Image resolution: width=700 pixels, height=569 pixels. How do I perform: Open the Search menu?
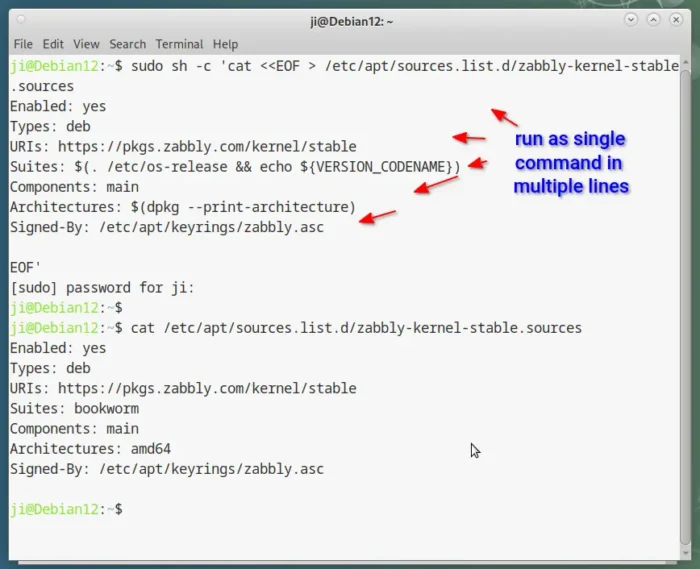pyautogui.click(x=127, y=44)
